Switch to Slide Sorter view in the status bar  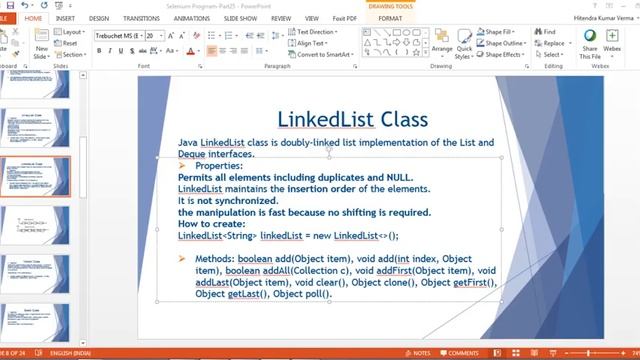[516, 353]
